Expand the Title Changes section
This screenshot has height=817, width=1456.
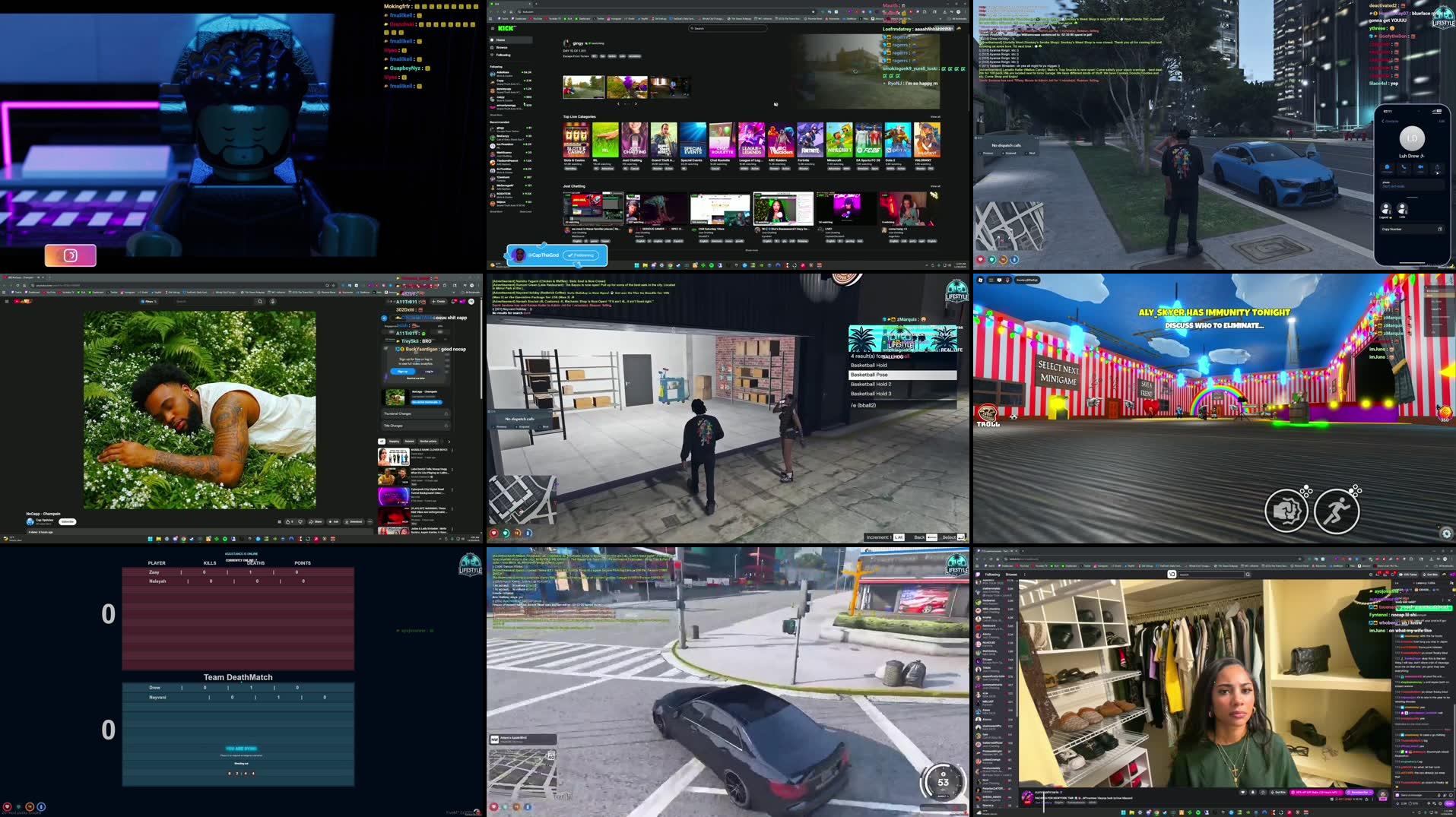pyautogui.click(x=447, y=425)
